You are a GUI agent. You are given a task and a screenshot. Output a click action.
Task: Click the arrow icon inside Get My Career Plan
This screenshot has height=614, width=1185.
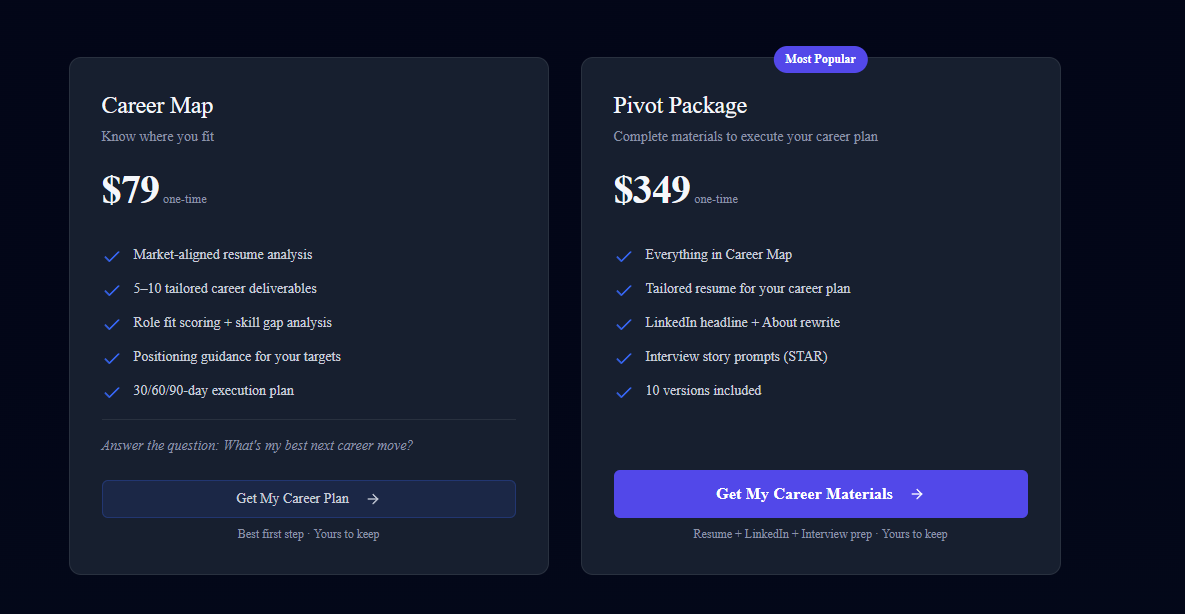point(372,498)
